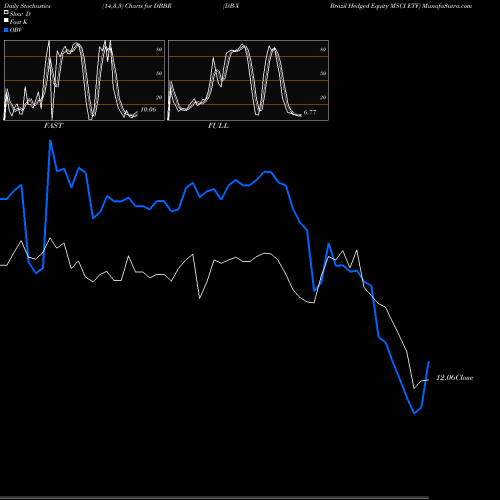
Task: Click the 'OBV' legend text
Action: coord(16,30)
